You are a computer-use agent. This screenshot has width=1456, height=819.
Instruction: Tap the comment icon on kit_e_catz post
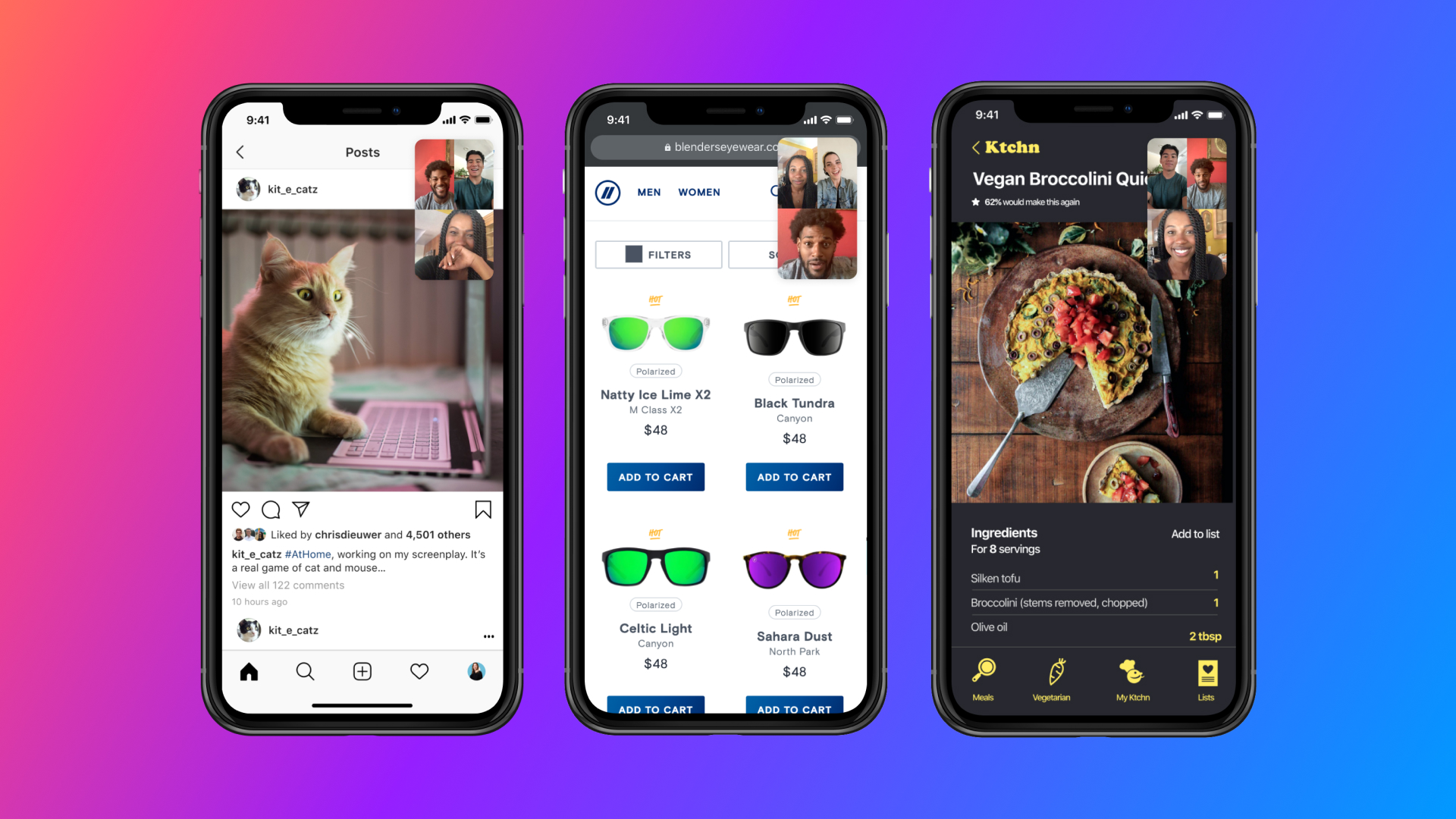(273, 509)
